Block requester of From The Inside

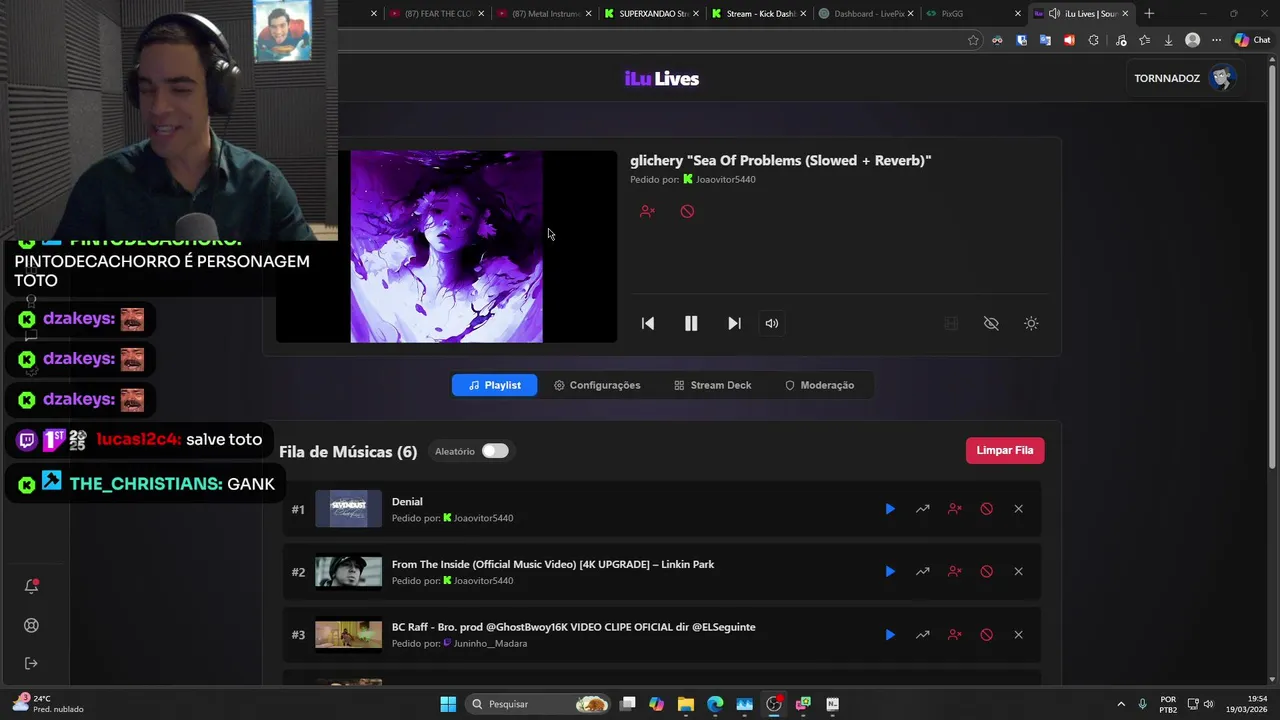955,572
